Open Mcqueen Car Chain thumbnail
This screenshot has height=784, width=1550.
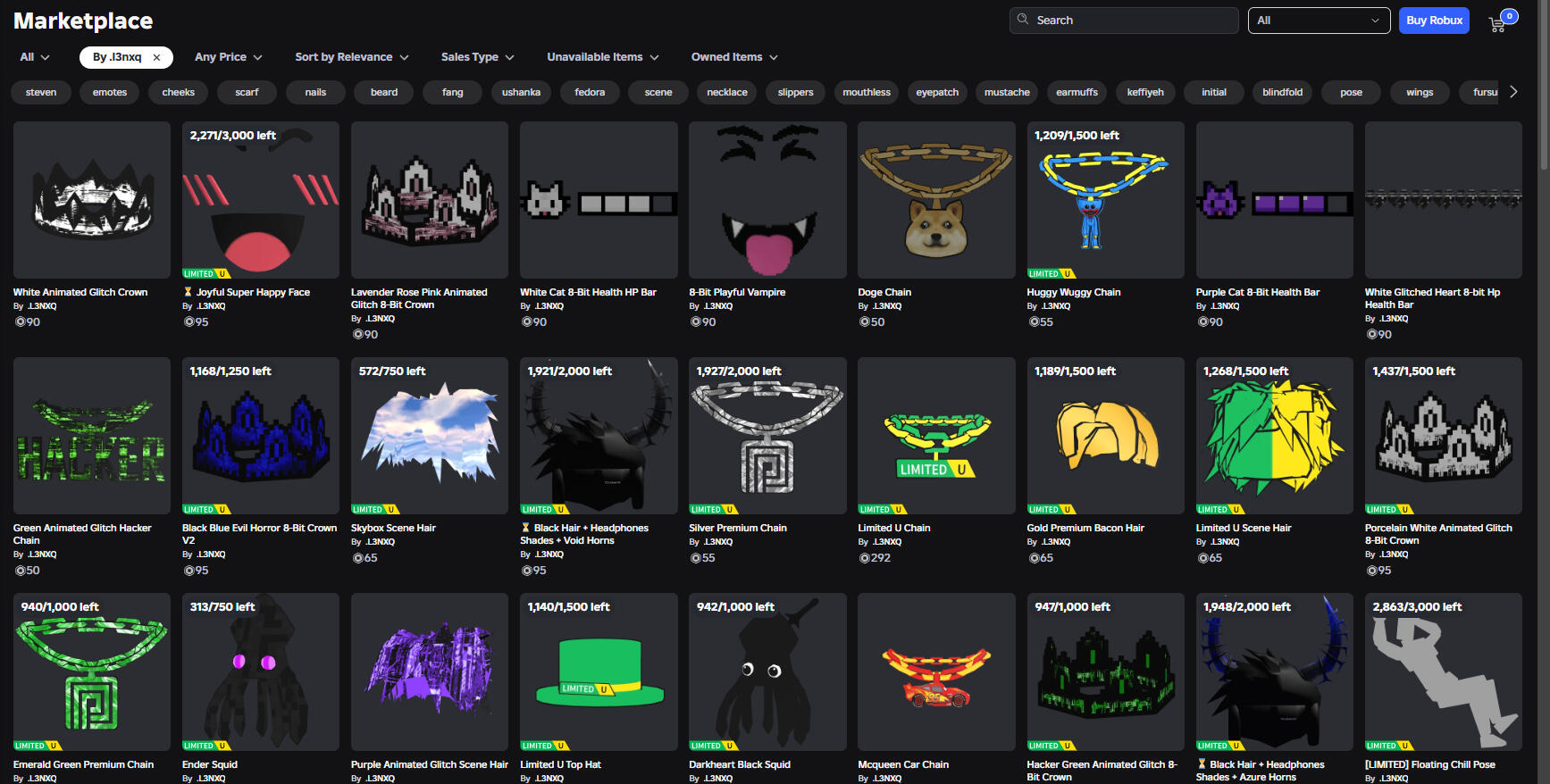pos(936,671)
